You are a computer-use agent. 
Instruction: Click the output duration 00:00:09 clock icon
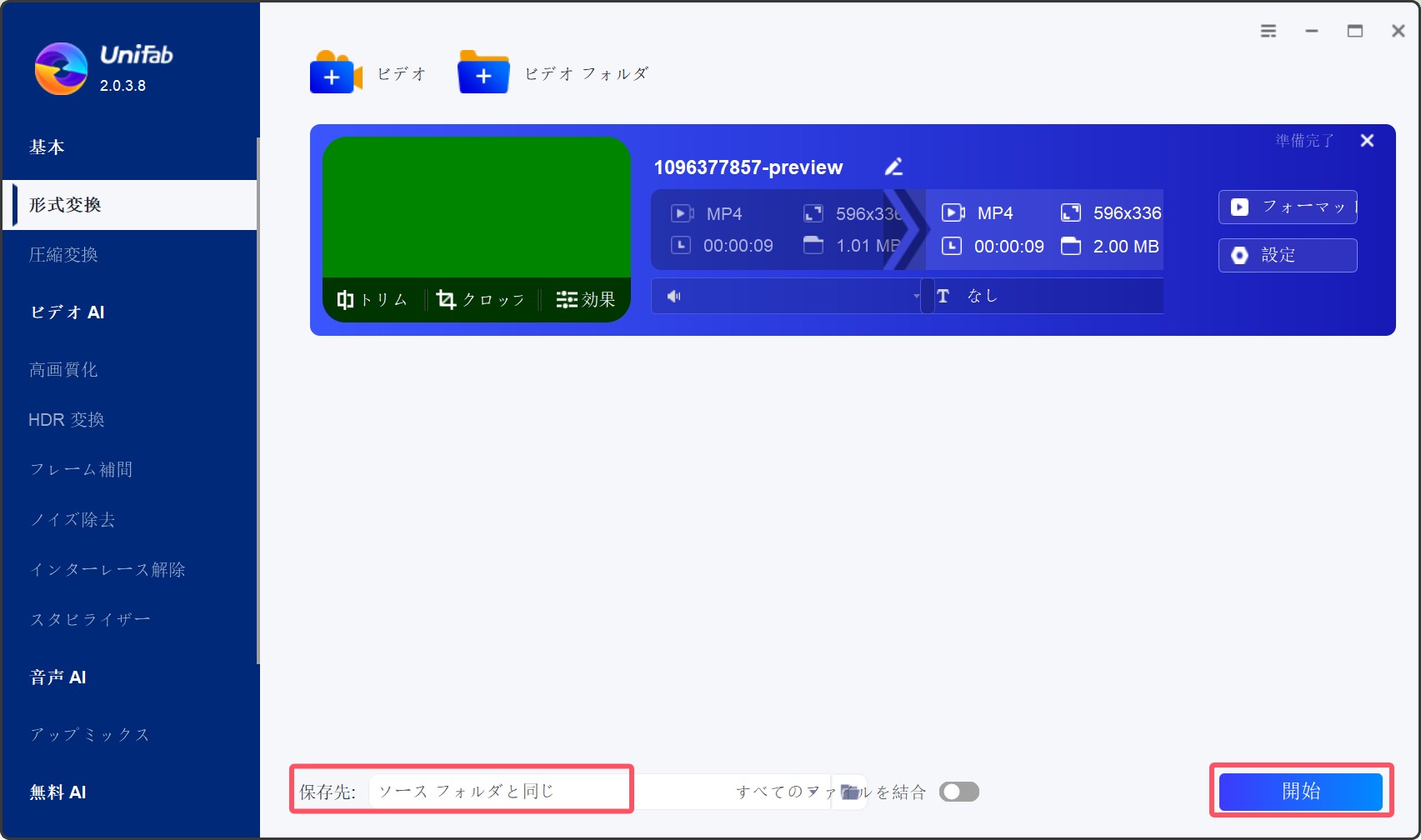click(x=952, y=246)
